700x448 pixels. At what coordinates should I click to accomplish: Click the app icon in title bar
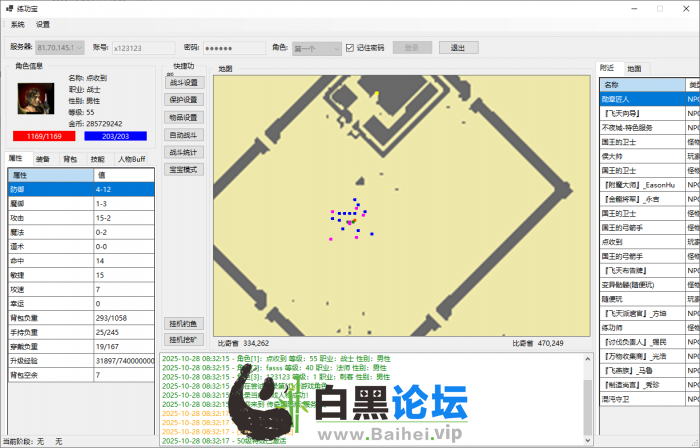tap(8, 7)
